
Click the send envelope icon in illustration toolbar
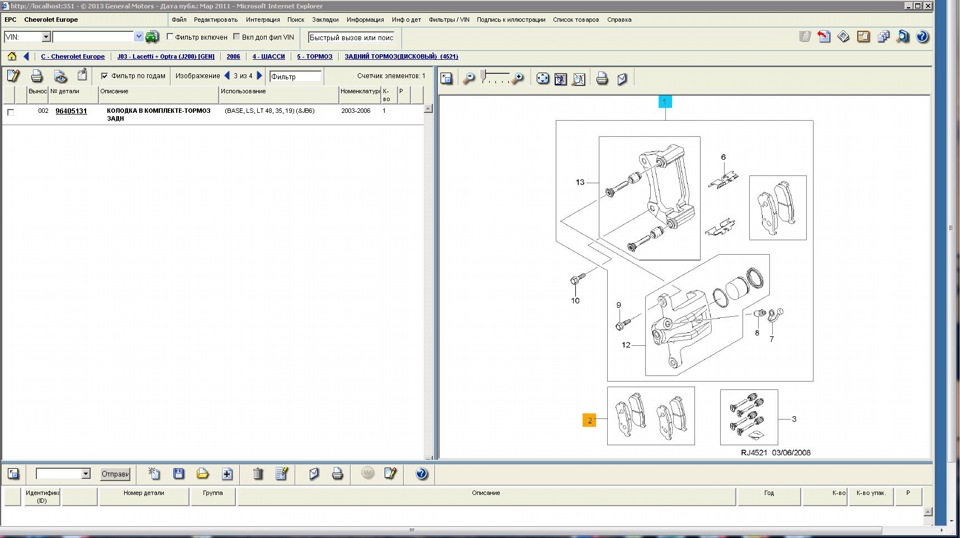click(x=622, y=78)
